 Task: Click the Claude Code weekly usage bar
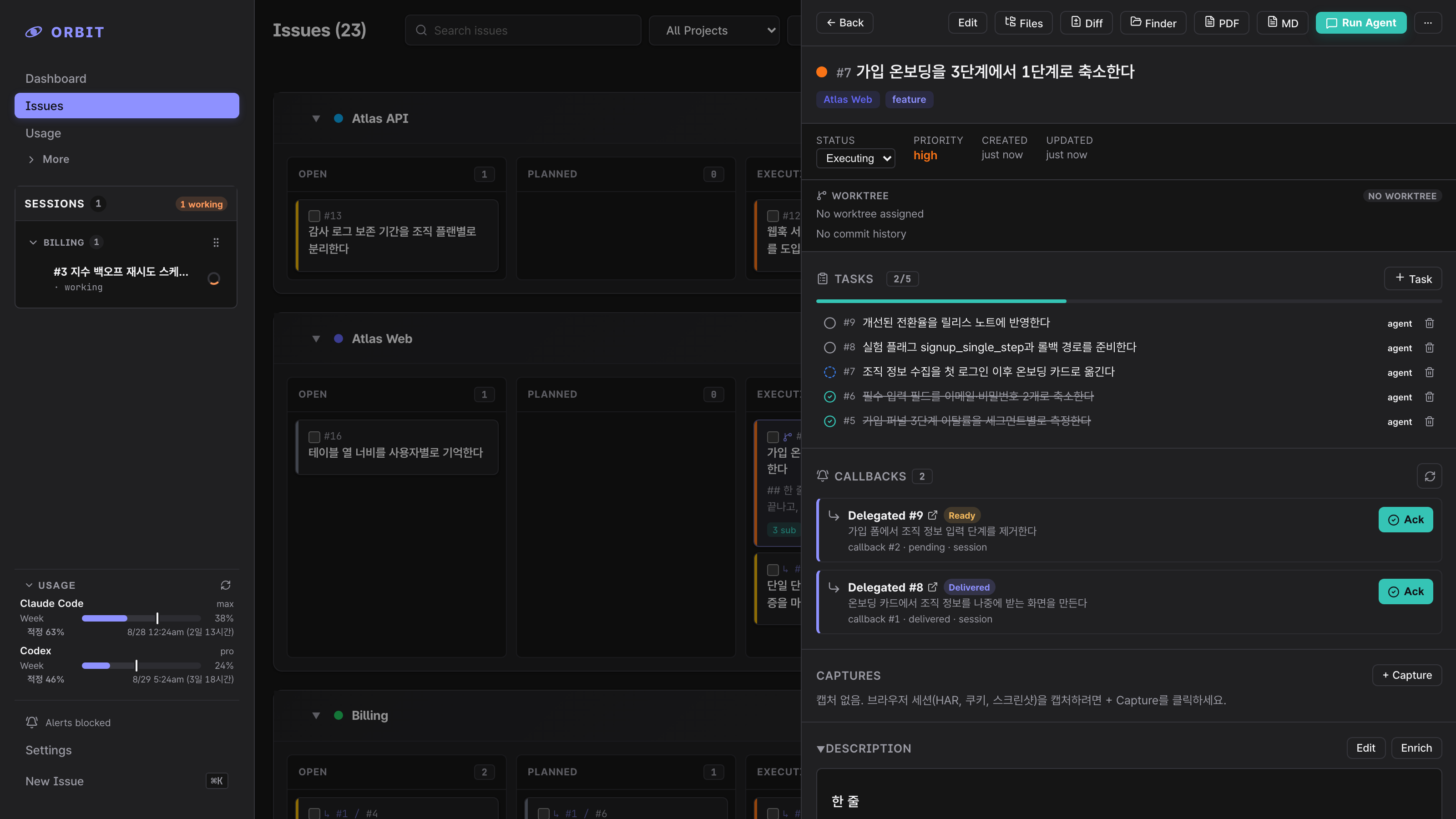(x=142, y=618)
